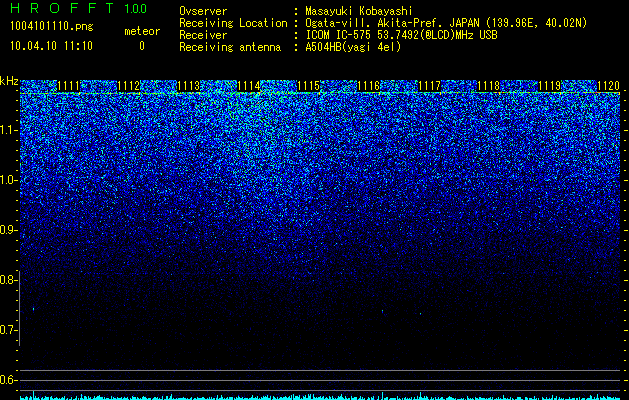This screenshot has width=629, height=400.
Task: Click the Receiving Location value Ogata-vill. Akita-Pref.
Action: tap(375, 23)
